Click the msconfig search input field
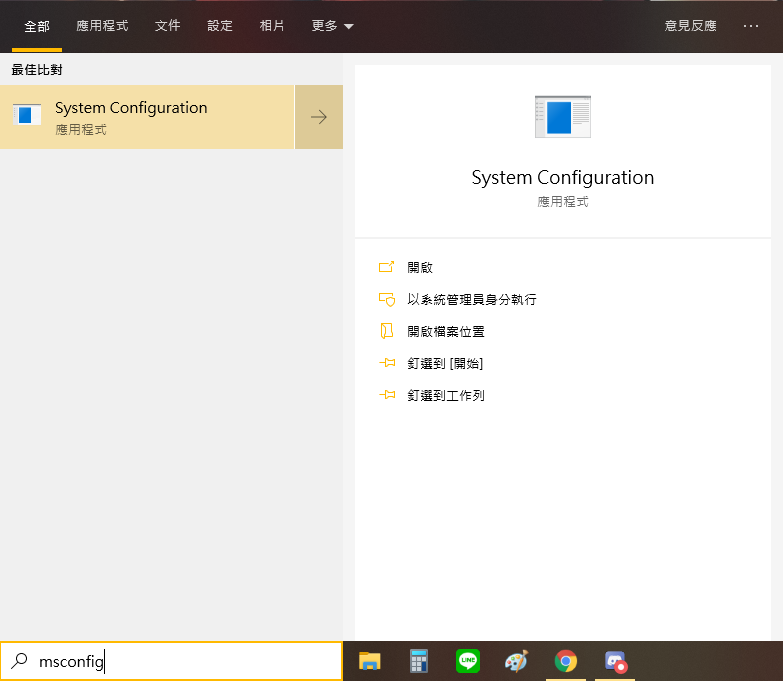The image size is (783, 681). (x=171, y=661)
